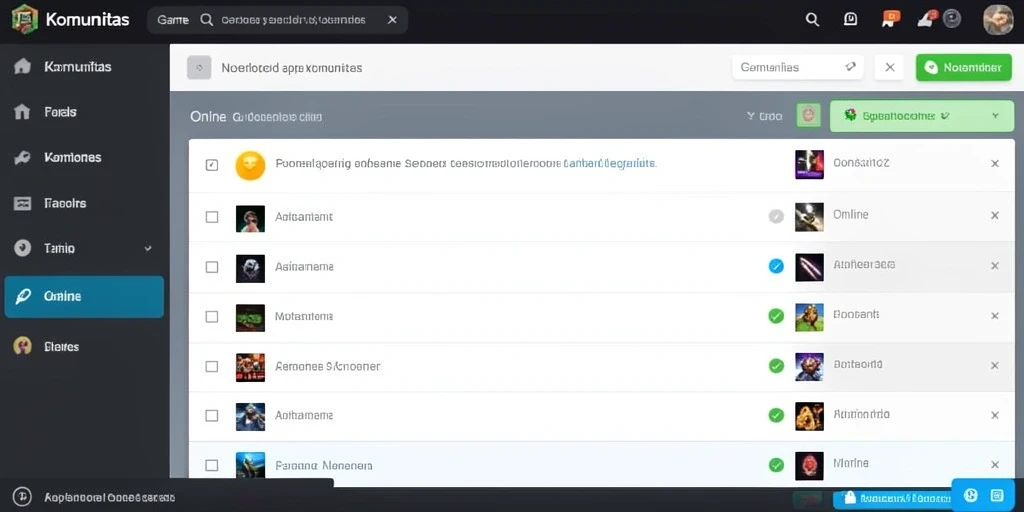Click the green button at top right

click(964, 67)
